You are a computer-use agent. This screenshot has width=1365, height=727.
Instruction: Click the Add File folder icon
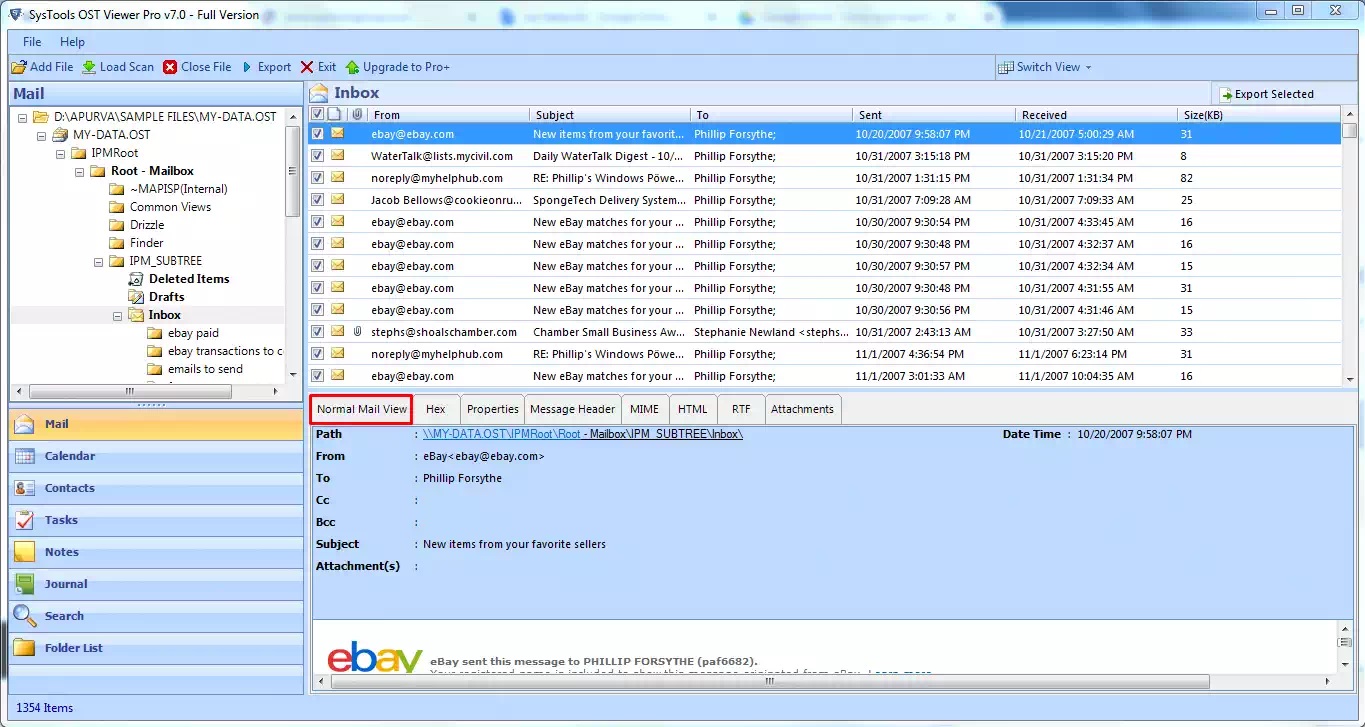19,67
